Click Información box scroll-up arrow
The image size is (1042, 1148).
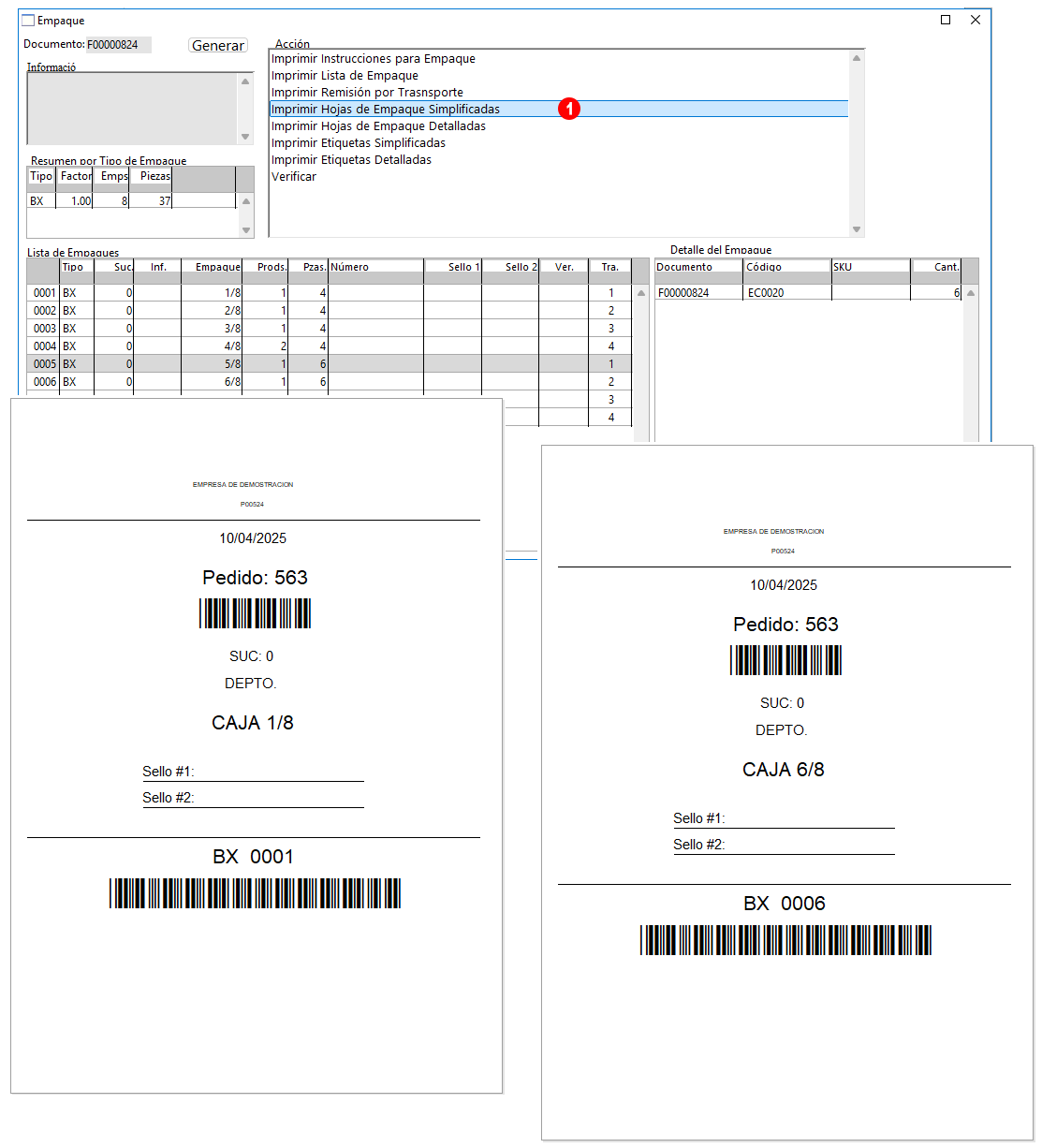(x=245, y=81)
